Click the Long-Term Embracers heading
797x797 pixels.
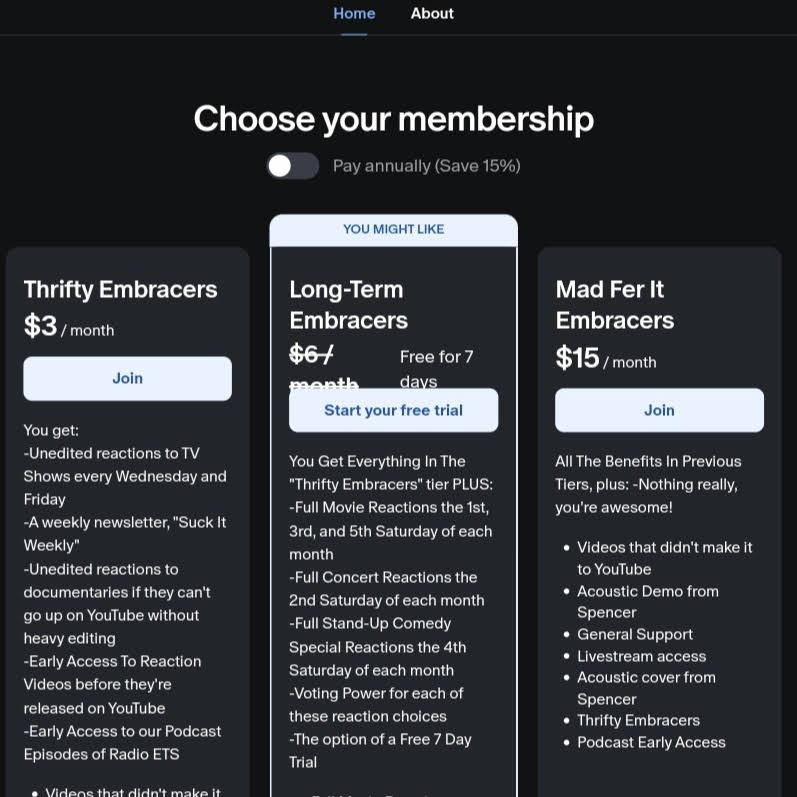348,305
